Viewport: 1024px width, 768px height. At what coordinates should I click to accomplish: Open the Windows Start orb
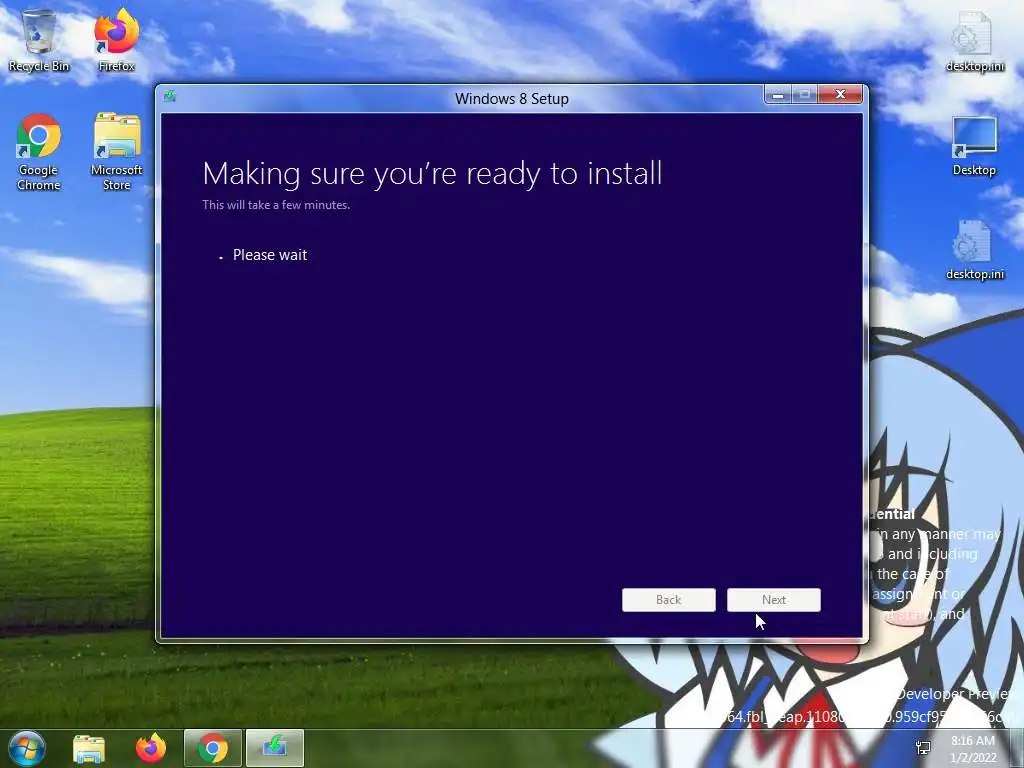pos(27,748)
